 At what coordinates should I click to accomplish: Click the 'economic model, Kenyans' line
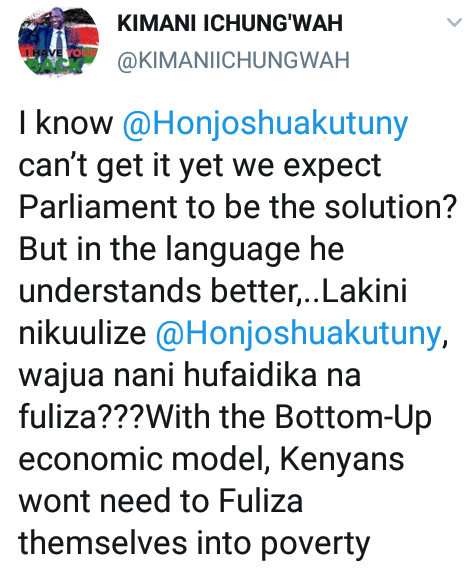click(211, 459)
